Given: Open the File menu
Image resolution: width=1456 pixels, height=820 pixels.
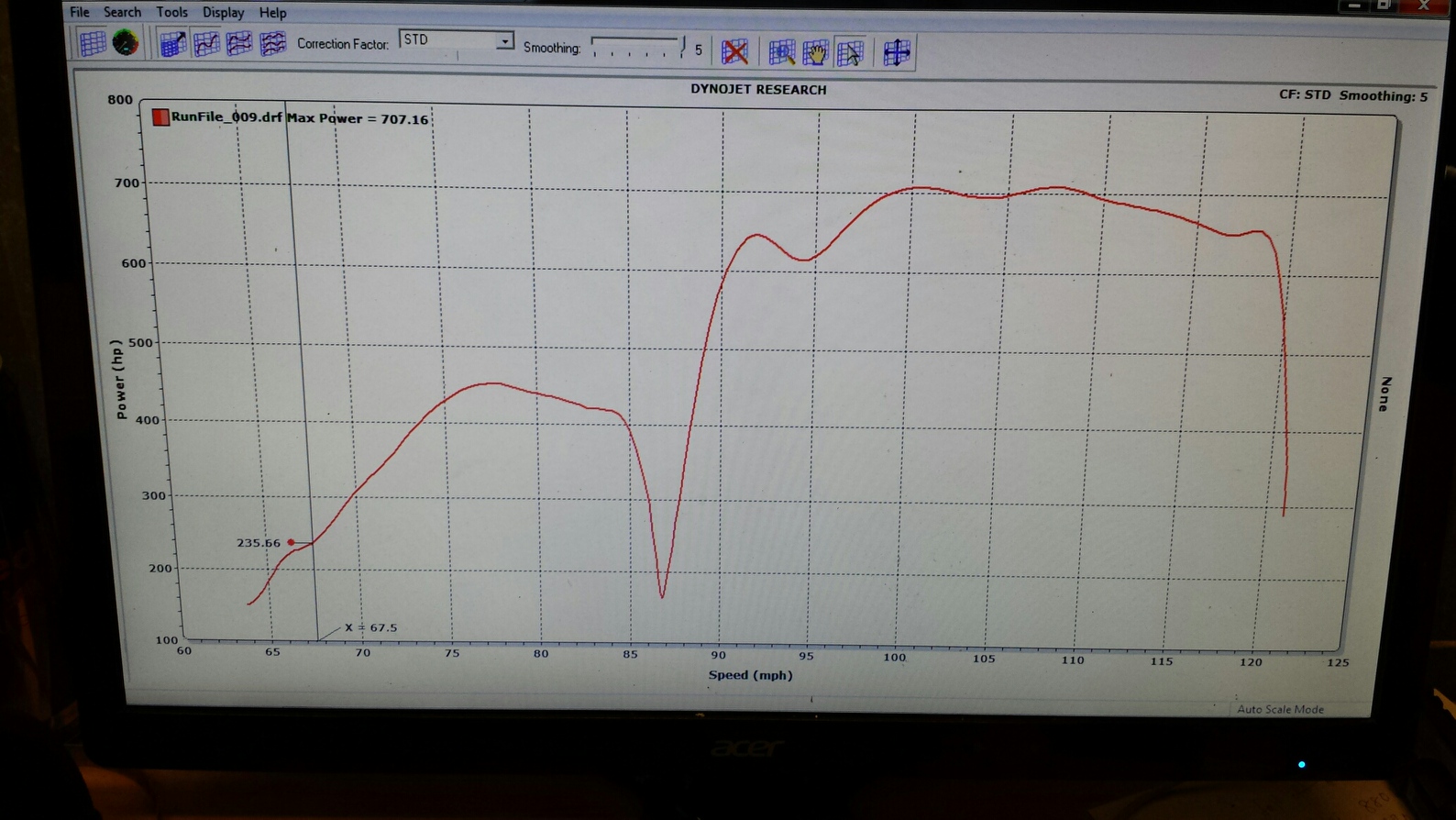Looking at the screenshot, I should point(80,12).
